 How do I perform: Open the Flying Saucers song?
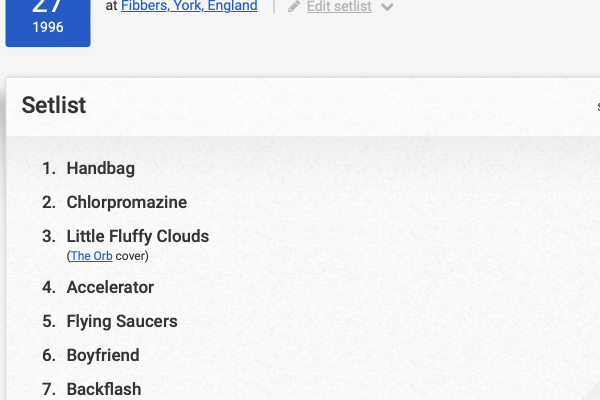point(121,321)
